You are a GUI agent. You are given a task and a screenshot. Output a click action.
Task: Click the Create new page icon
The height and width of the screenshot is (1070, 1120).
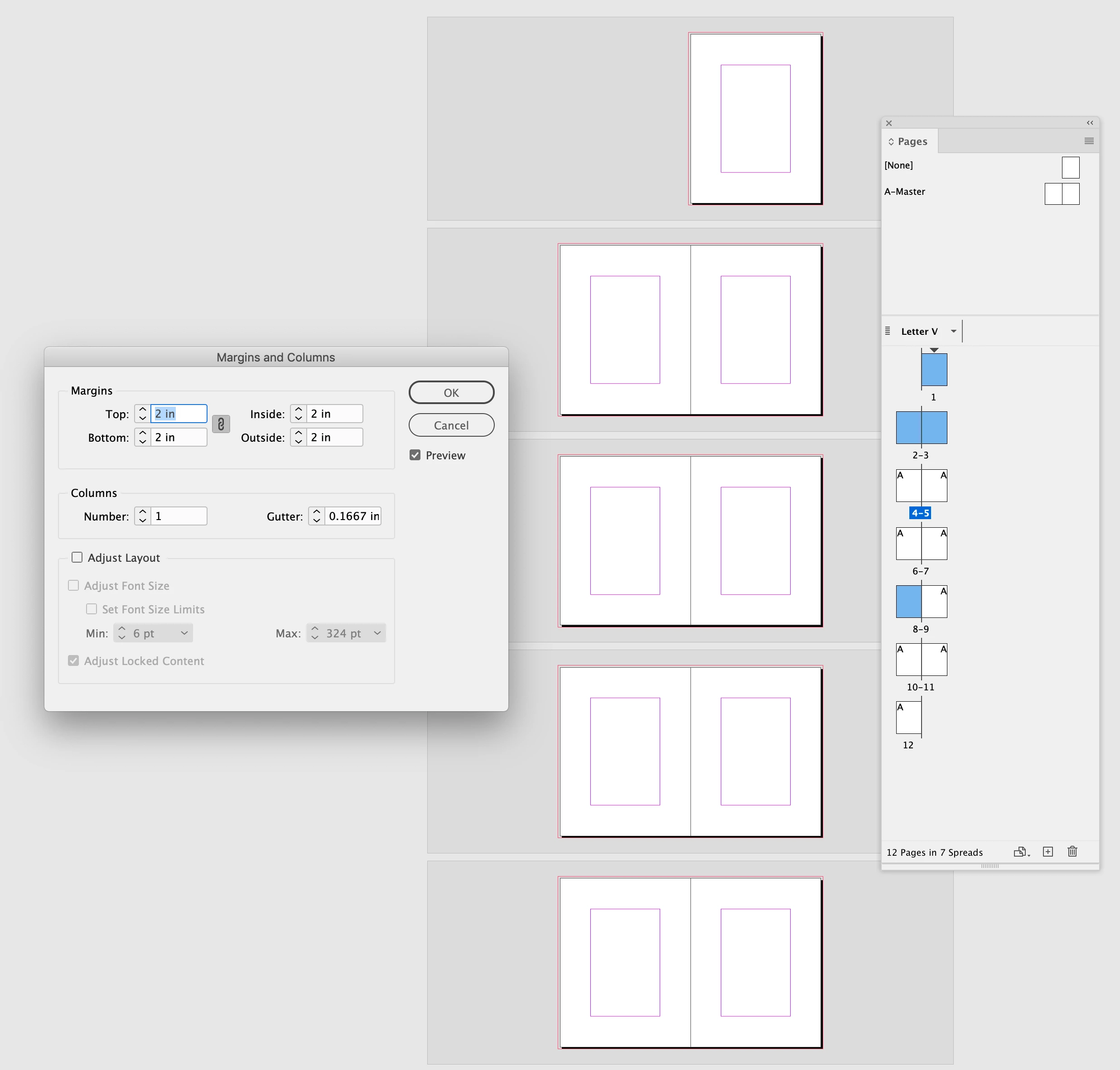pos(1048,852)
